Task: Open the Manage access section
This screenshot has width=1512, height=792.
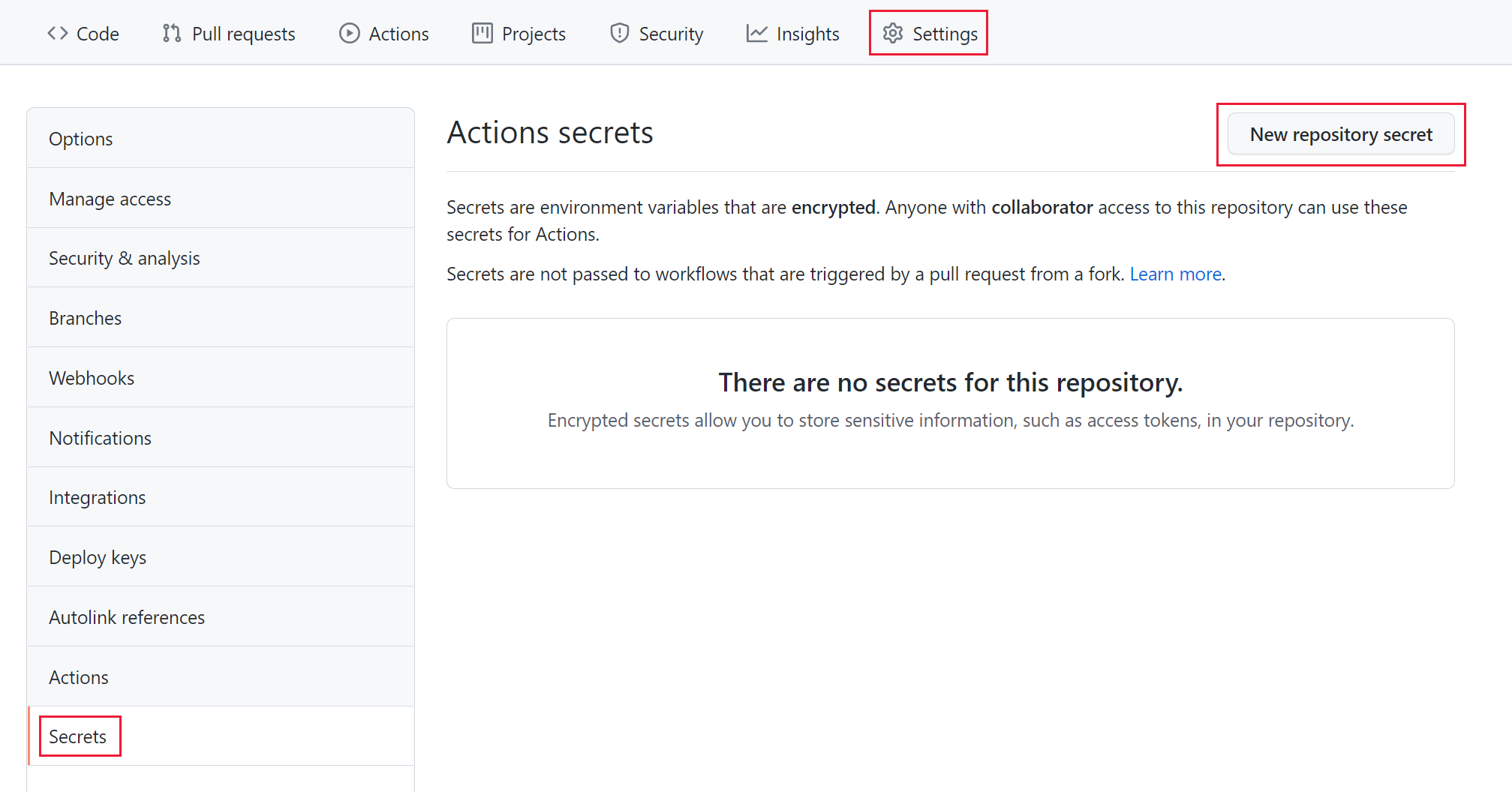Action: click(110, 198)
